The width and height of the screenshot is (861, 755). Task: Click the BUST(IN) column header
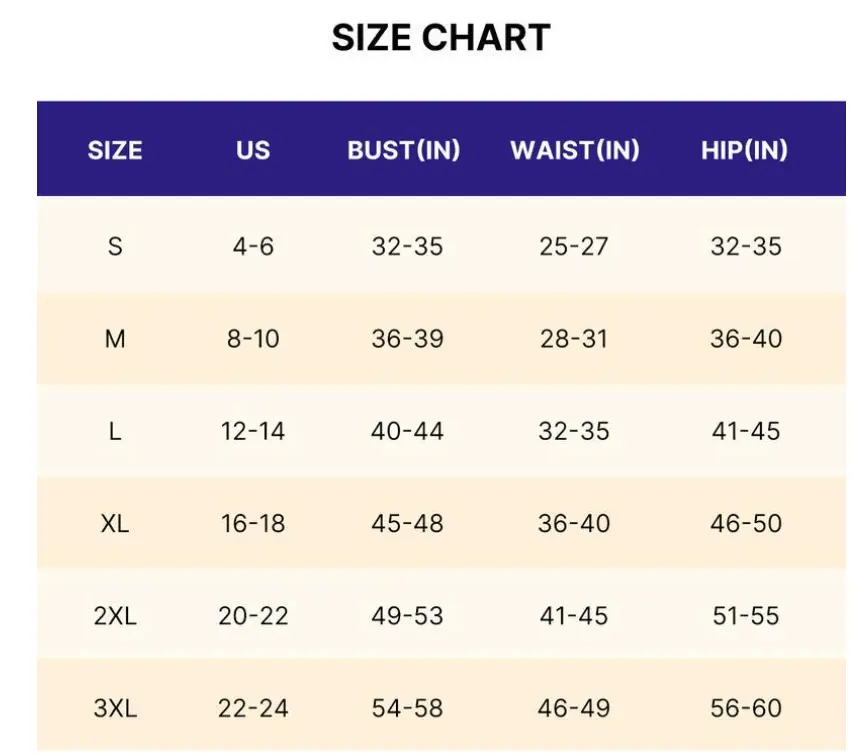(404, 150)
